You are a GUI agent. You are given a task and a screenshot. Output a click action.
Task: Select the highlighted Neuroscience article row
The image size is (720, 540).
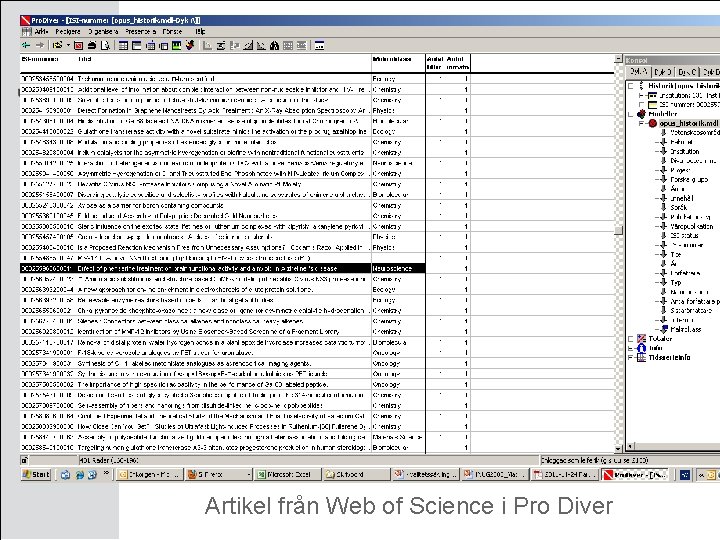pos(222,269)
